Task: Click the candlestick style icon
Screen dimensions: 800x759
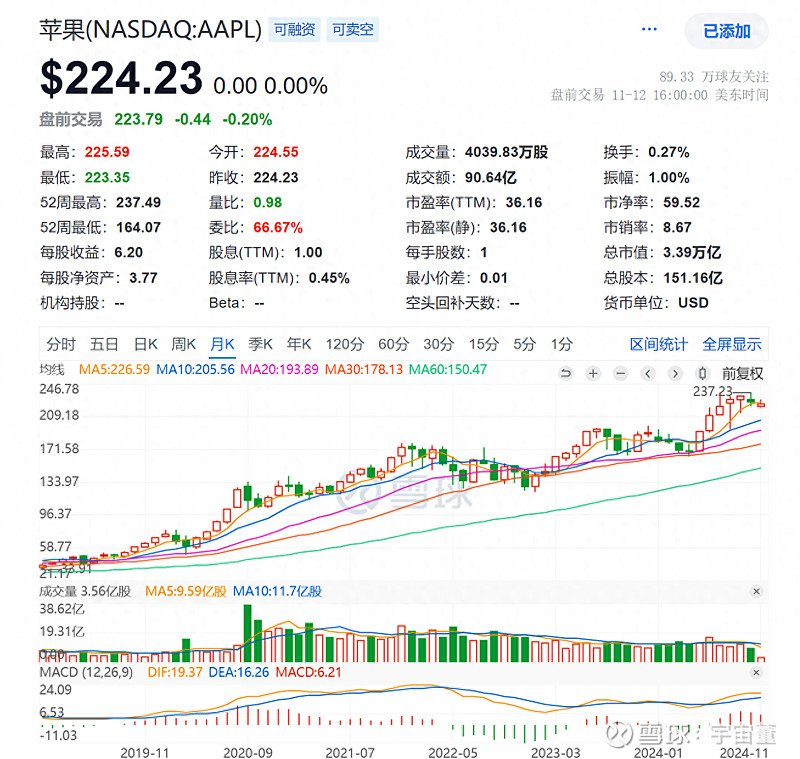Action: click(x=703, y=373)
